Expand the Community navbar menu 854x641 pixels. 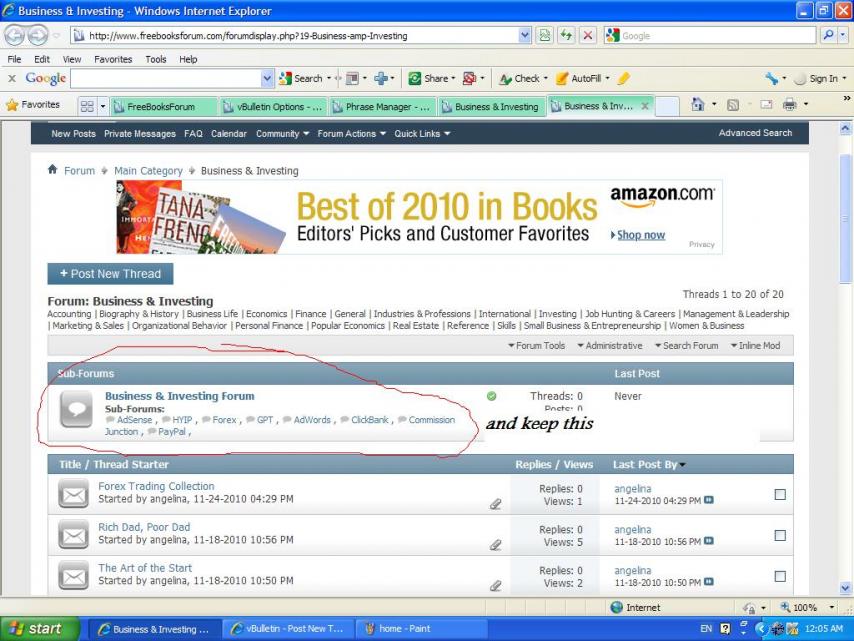coord(282,133)
